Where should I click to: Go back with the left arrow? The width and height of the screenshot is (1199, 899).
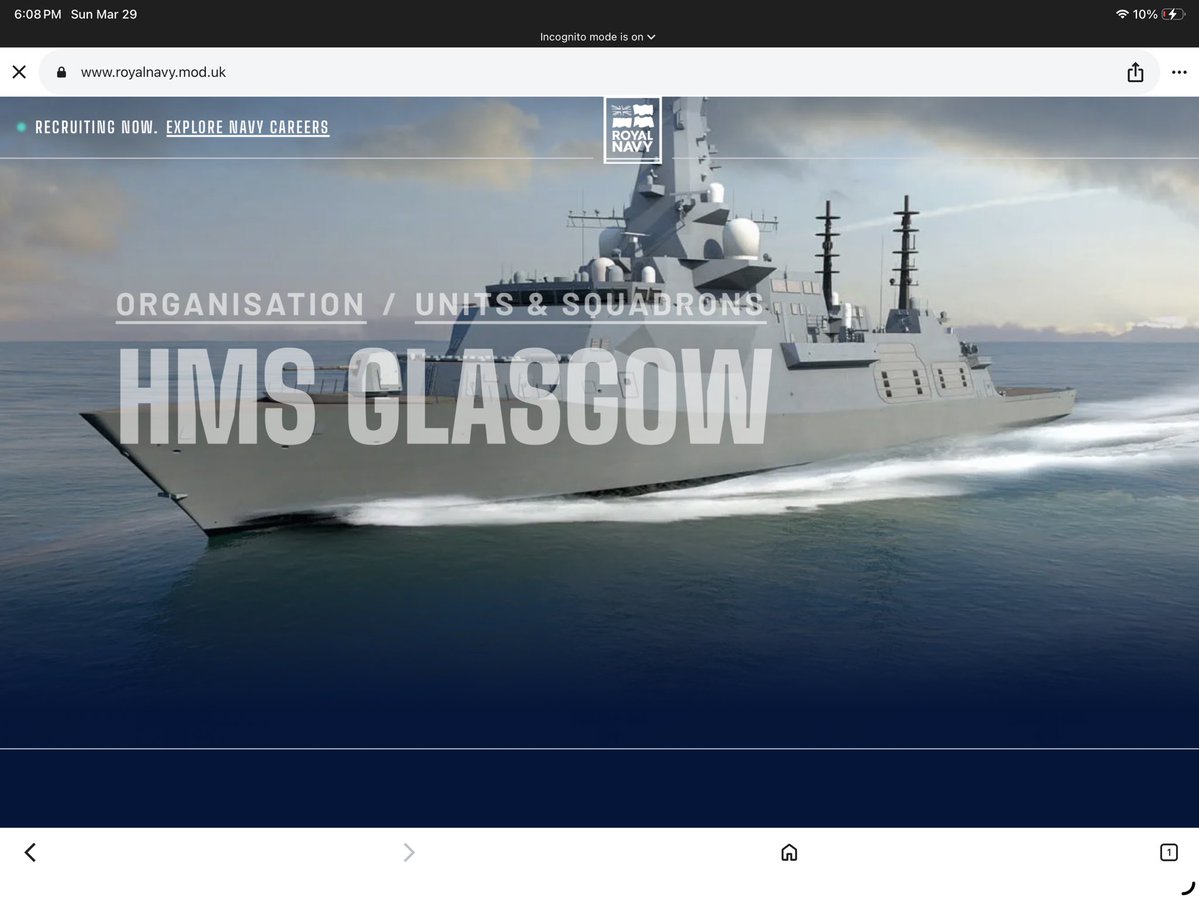(x=30, y=852)
